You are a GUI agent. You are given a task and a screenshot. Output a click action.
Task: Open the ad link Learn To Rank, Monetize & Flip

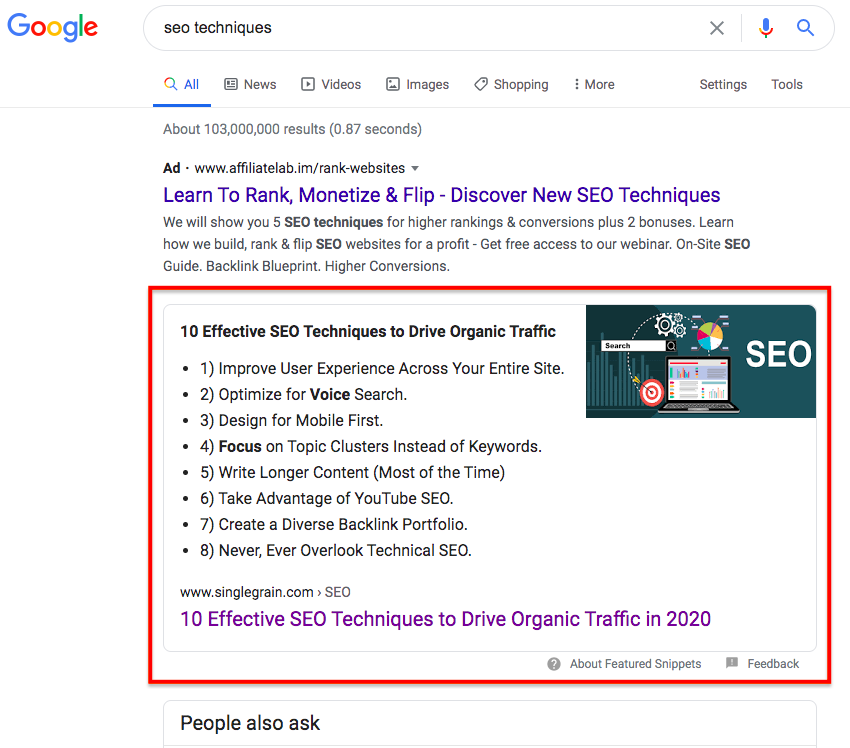[441, 194]
